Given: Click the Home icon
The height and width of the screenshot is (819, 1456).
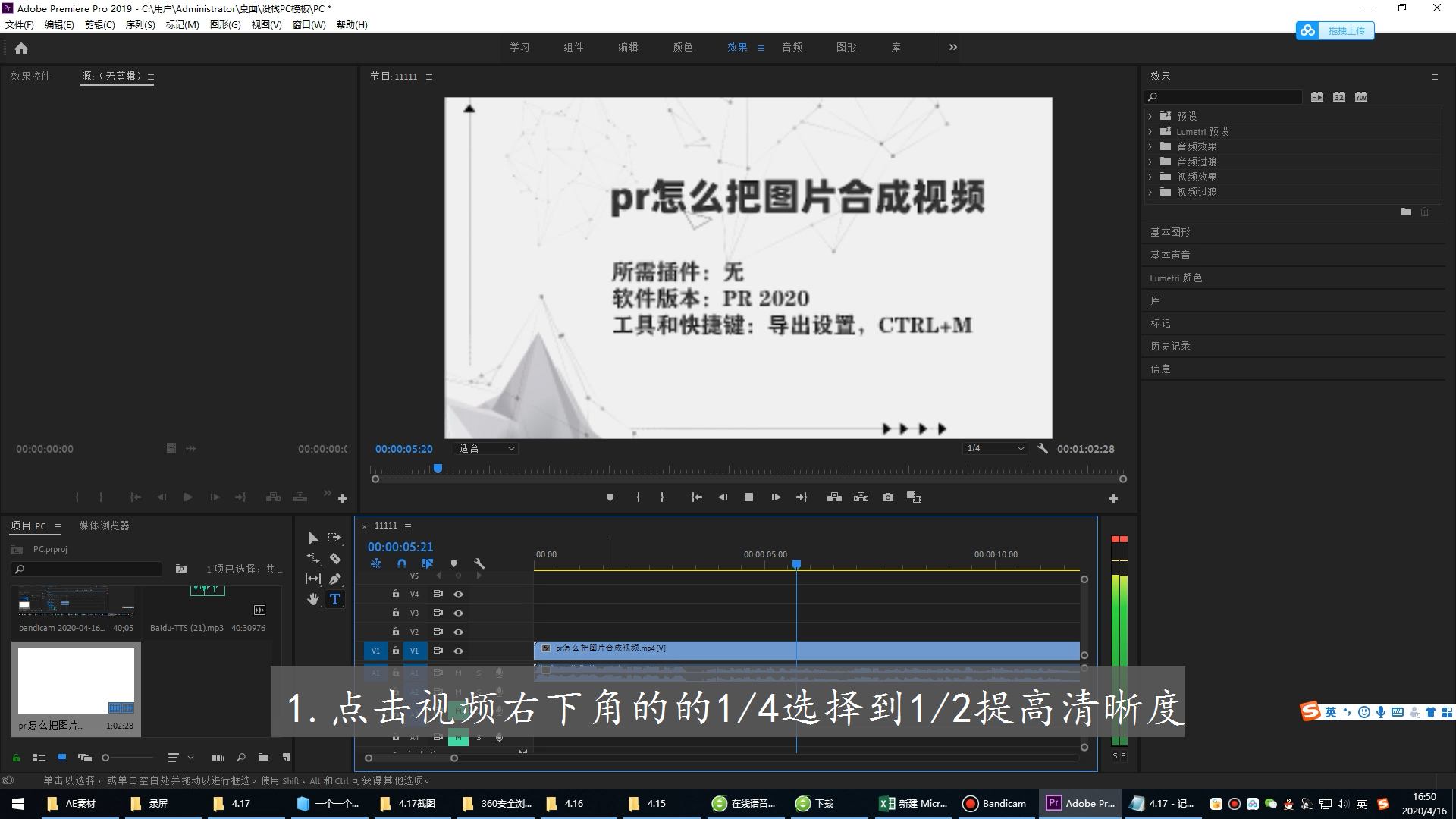Looking at the screenshot, I should pyautogui.click(x=21, y=48).
